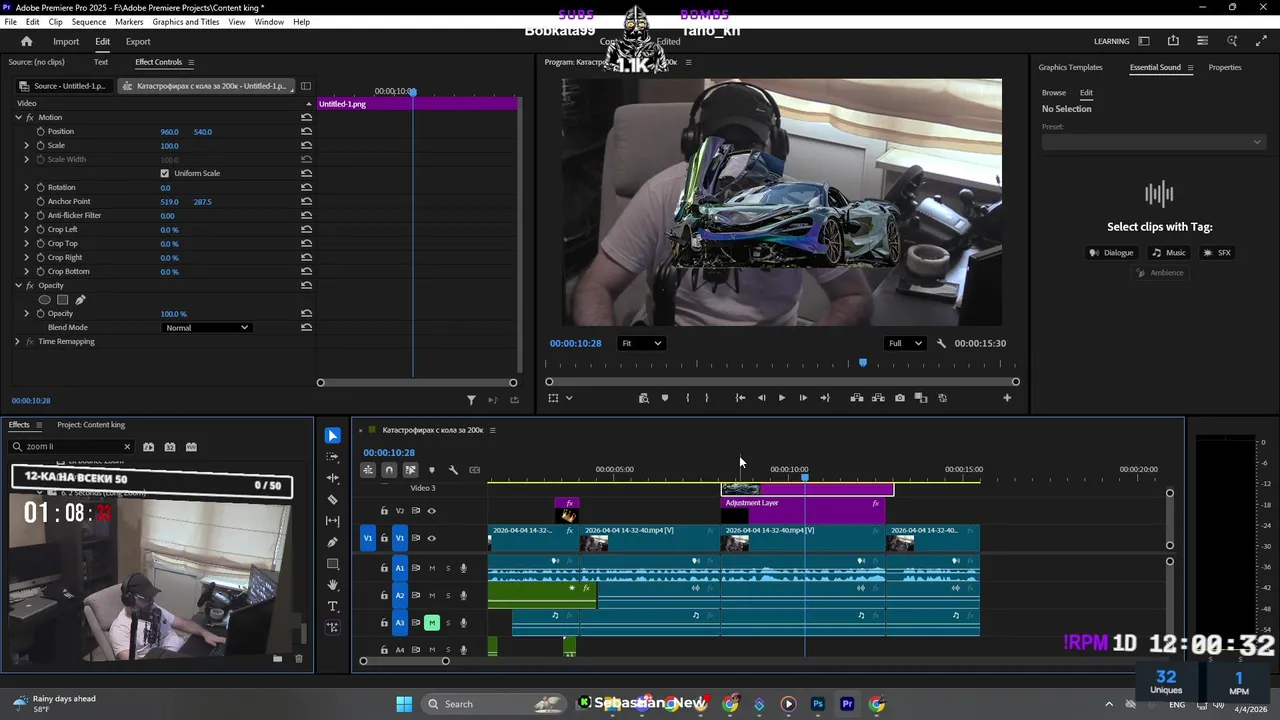
Task: Unmute audio track A3
Action: [x=432, y=623]
